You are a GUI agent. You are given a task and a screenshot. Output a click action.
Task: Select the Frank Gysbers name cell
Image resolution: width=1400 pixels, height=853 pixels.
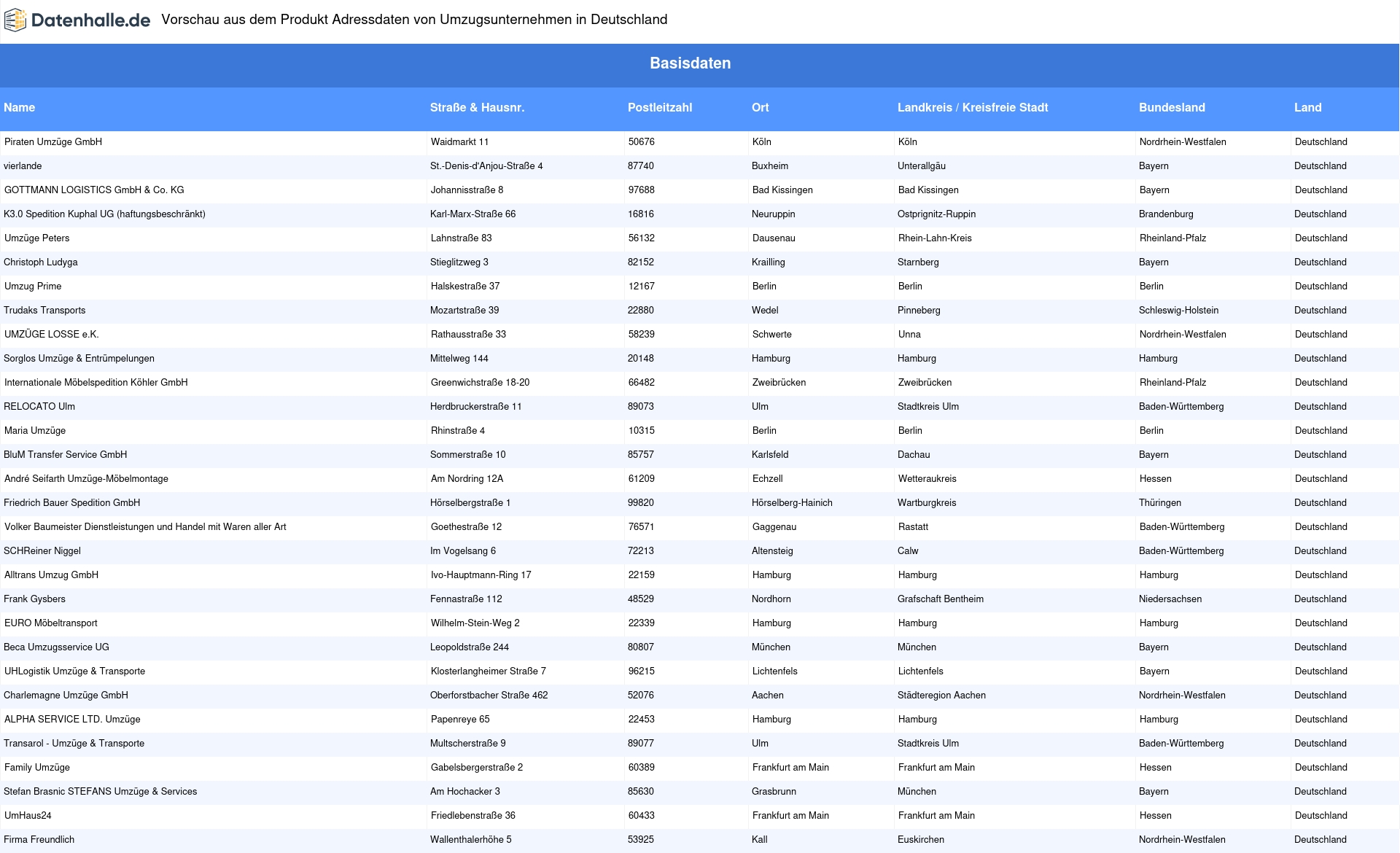click(x=34, y=599)
